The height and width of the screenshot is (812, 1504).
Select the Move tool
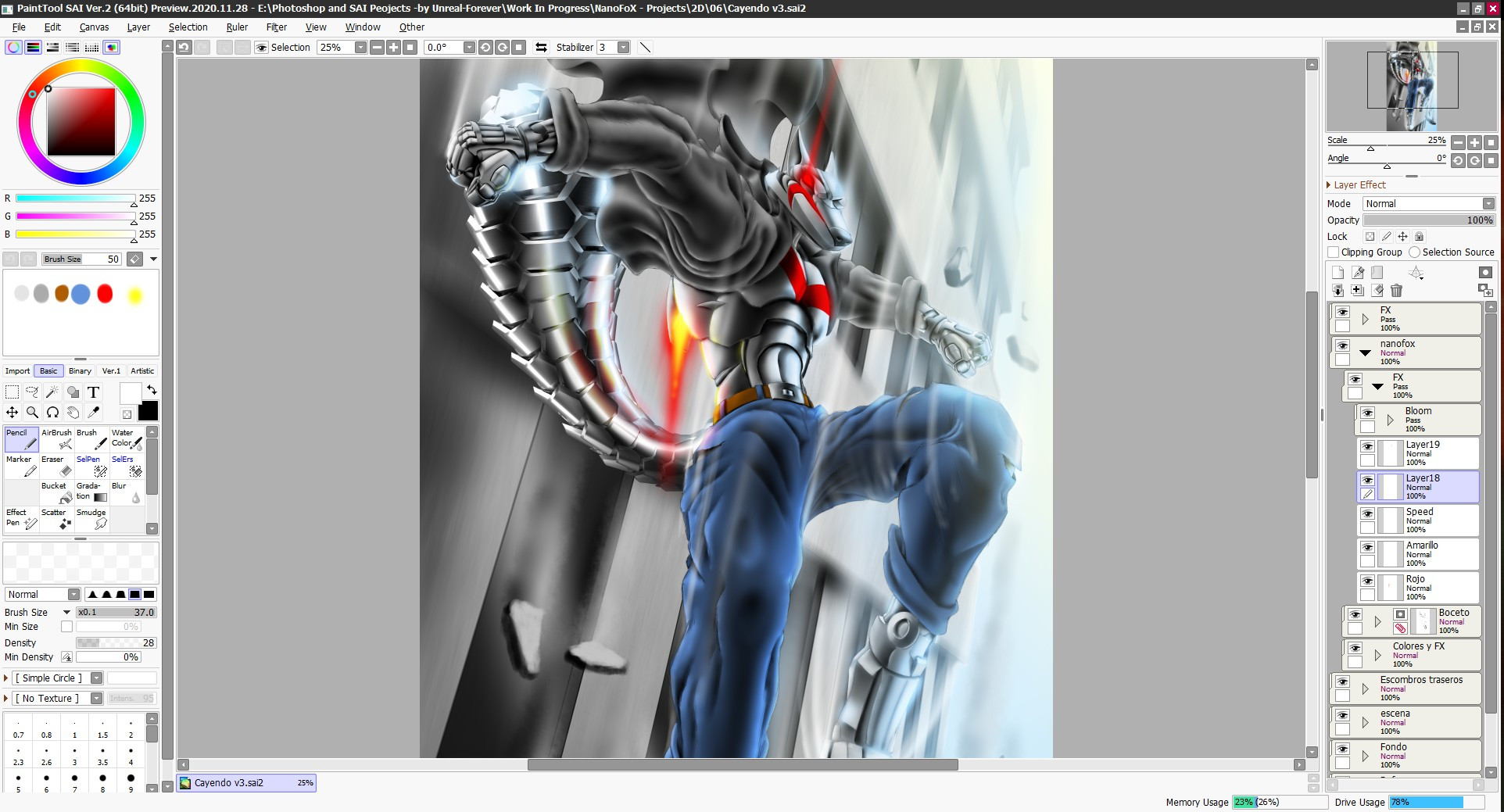13,412
